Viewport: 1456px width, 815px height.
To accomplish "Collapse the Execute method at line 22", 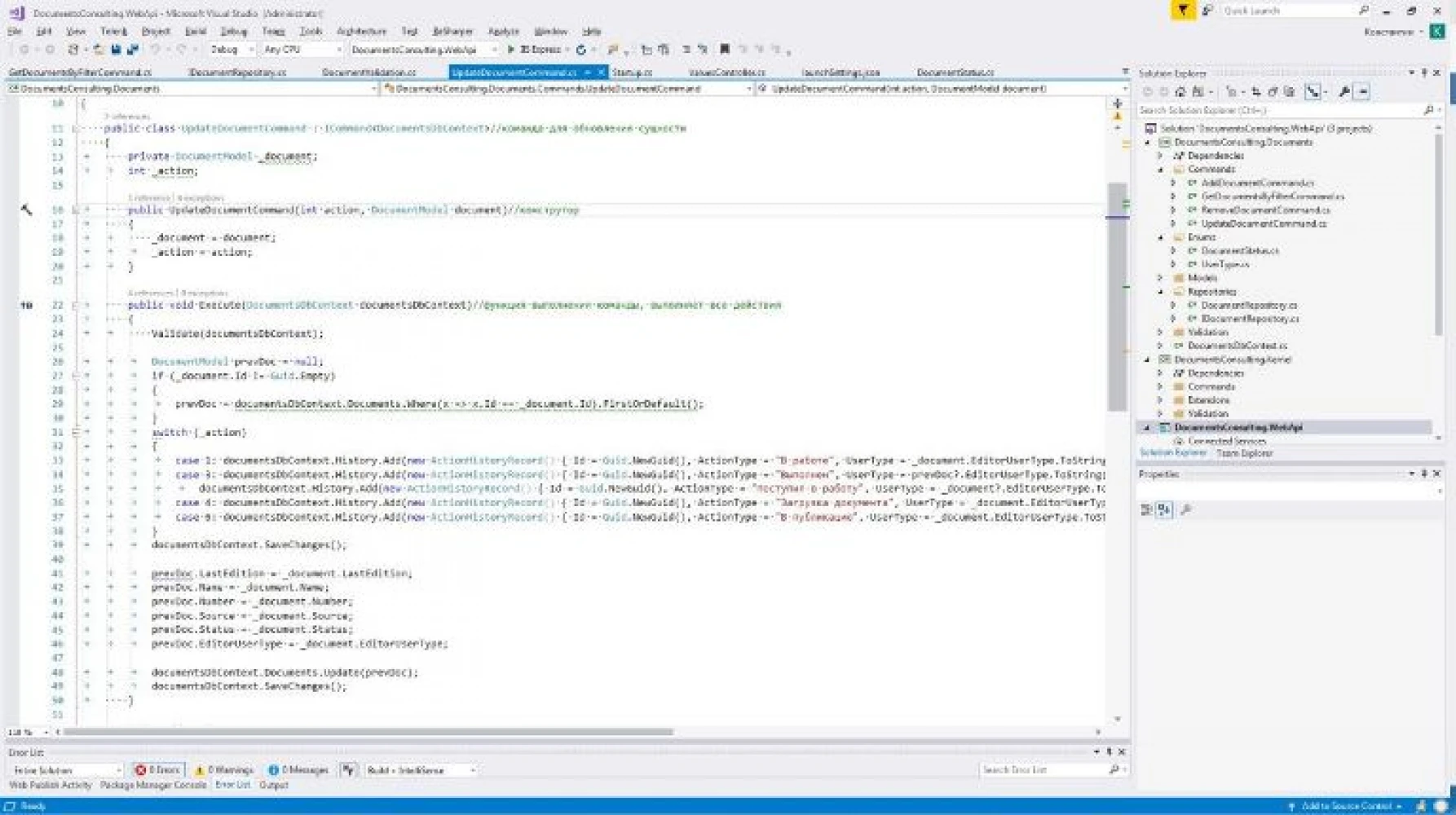I will coord(75,306).
